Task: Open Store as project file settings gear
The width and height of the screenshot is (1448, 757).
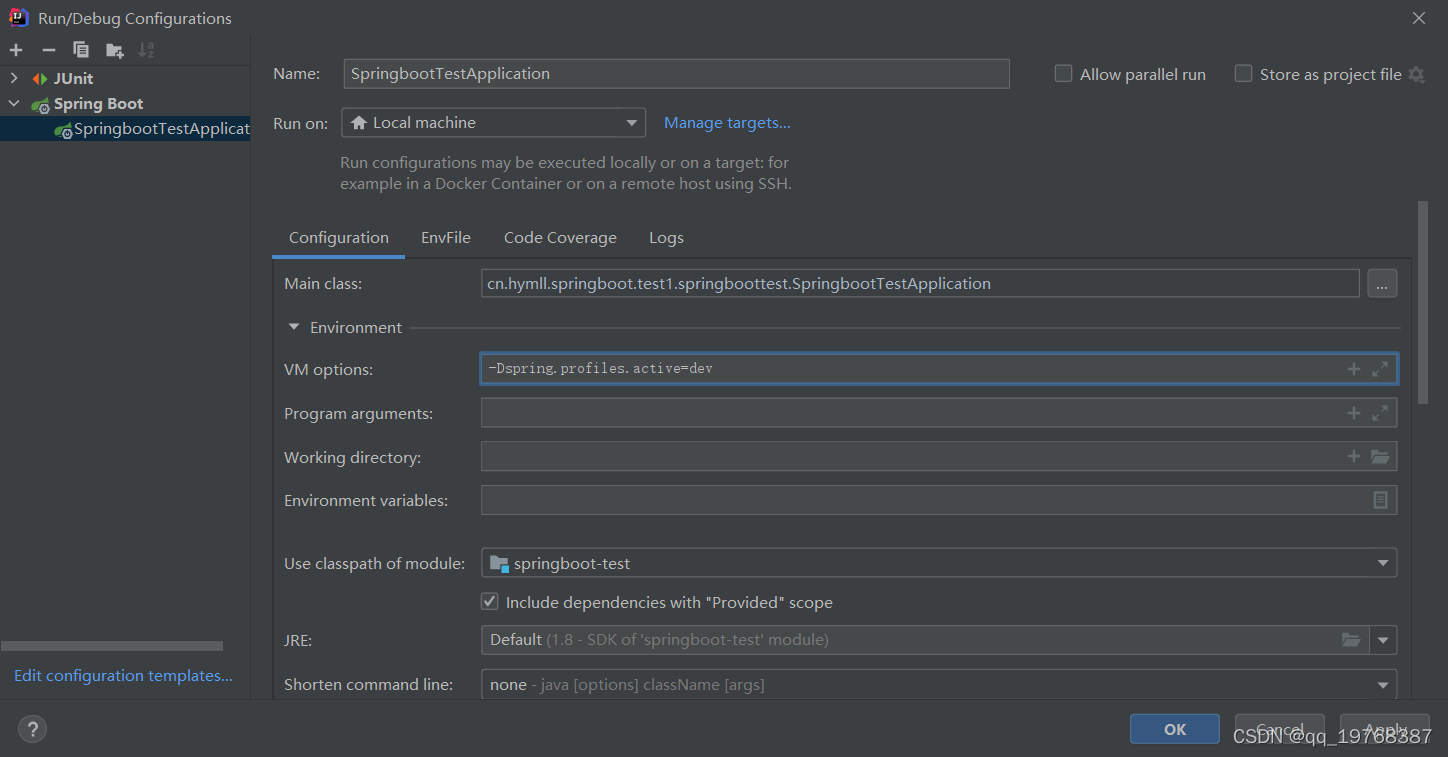Action: (1416, 74)
